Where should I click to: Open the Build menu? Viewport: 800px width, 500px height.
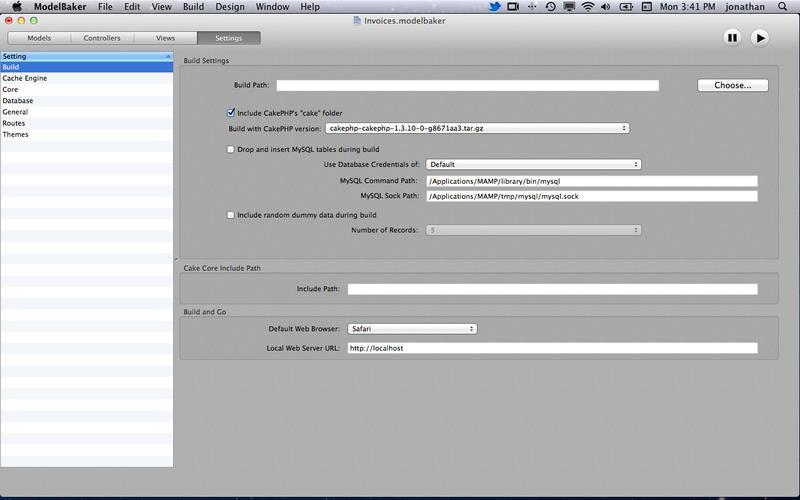tap(194, 7)
